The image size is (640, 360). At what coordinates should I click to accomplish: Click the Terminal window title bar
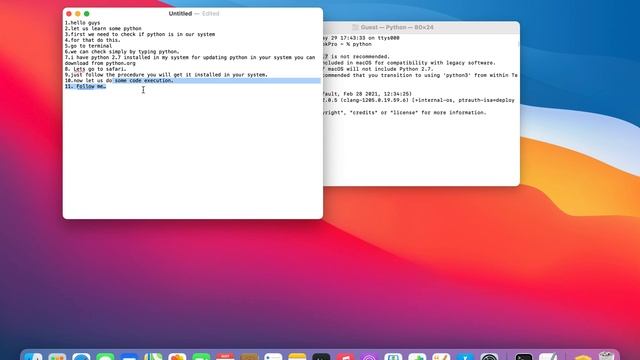pos(421,27)
